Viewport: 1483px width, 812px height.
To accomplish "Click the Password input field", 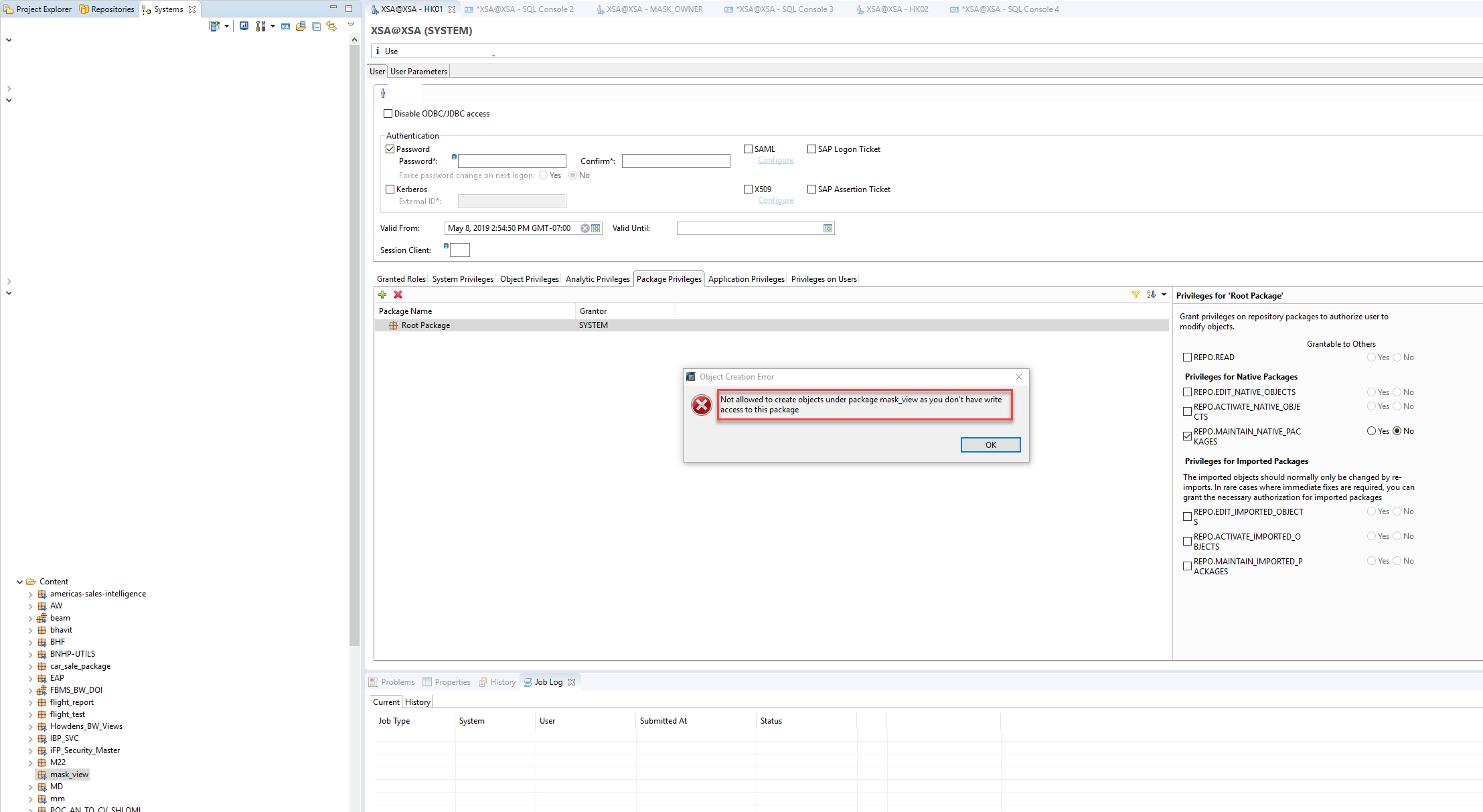I will [x=512, y=161].
